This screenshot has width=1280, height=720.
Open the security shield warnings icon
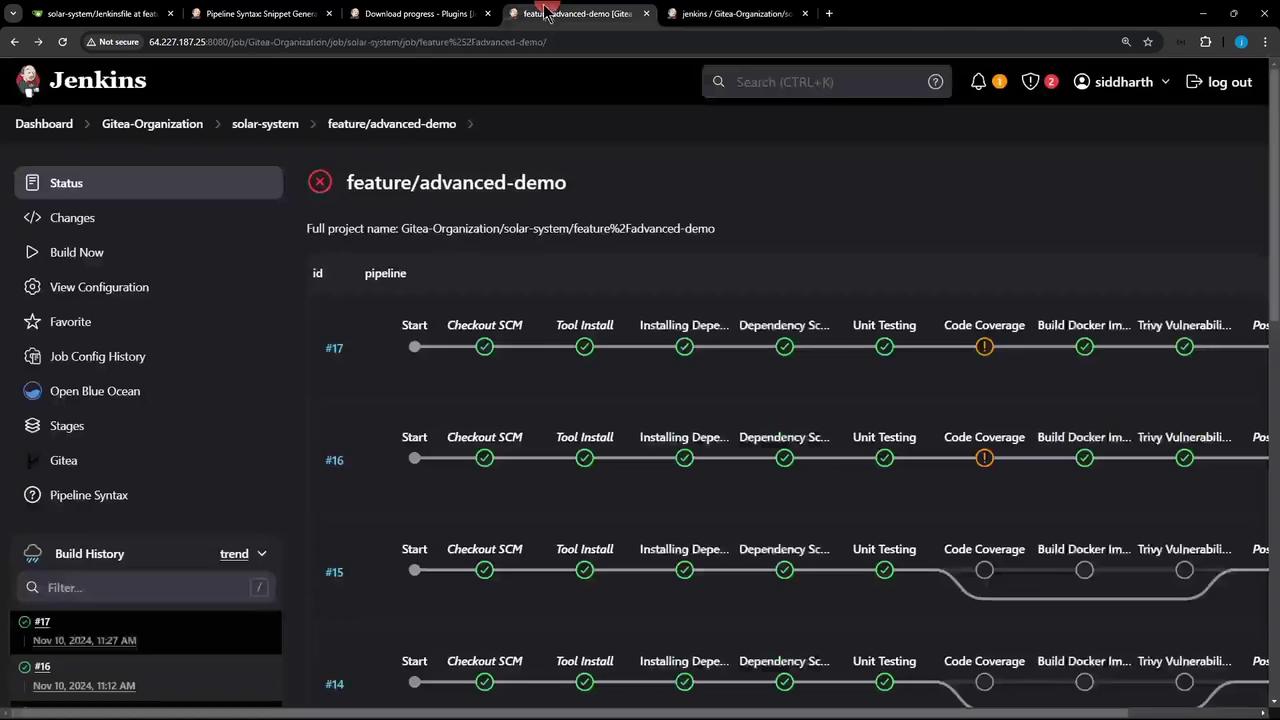pyautogui.click(x=1030, y=82)
